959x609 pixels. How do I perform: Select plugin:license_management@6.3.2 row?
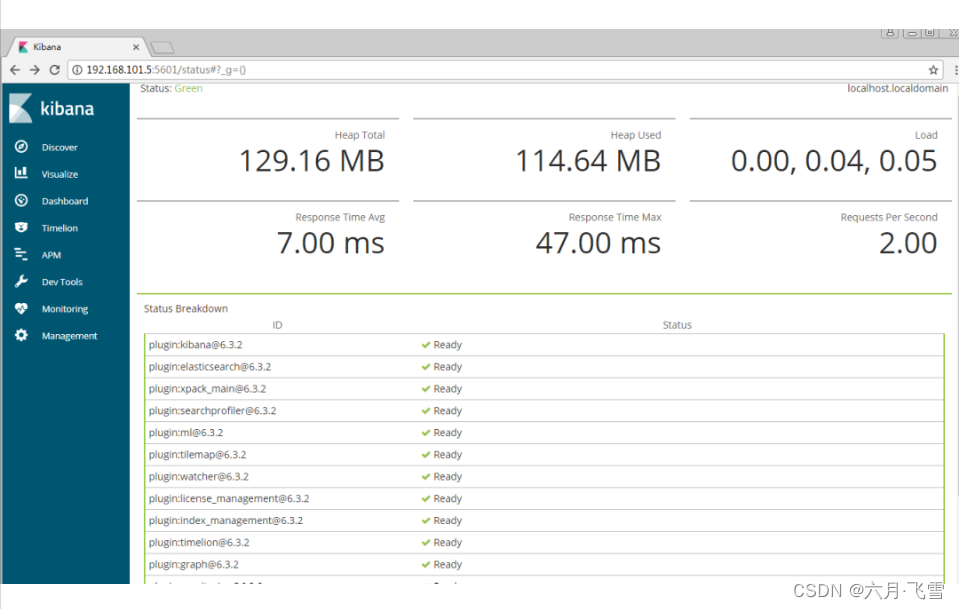pyautogui.click(x=544, y=499)
